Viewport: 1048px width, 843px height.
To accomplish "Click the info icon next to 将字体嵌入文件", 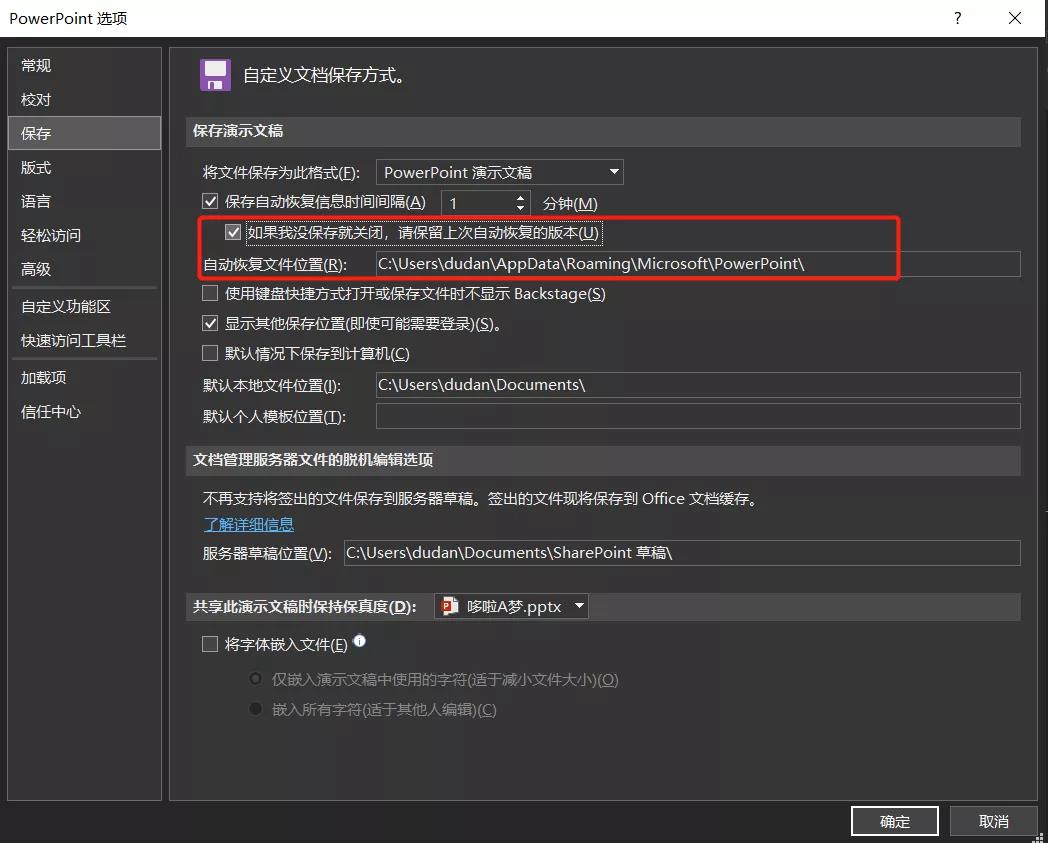I will tap(359, 642).
